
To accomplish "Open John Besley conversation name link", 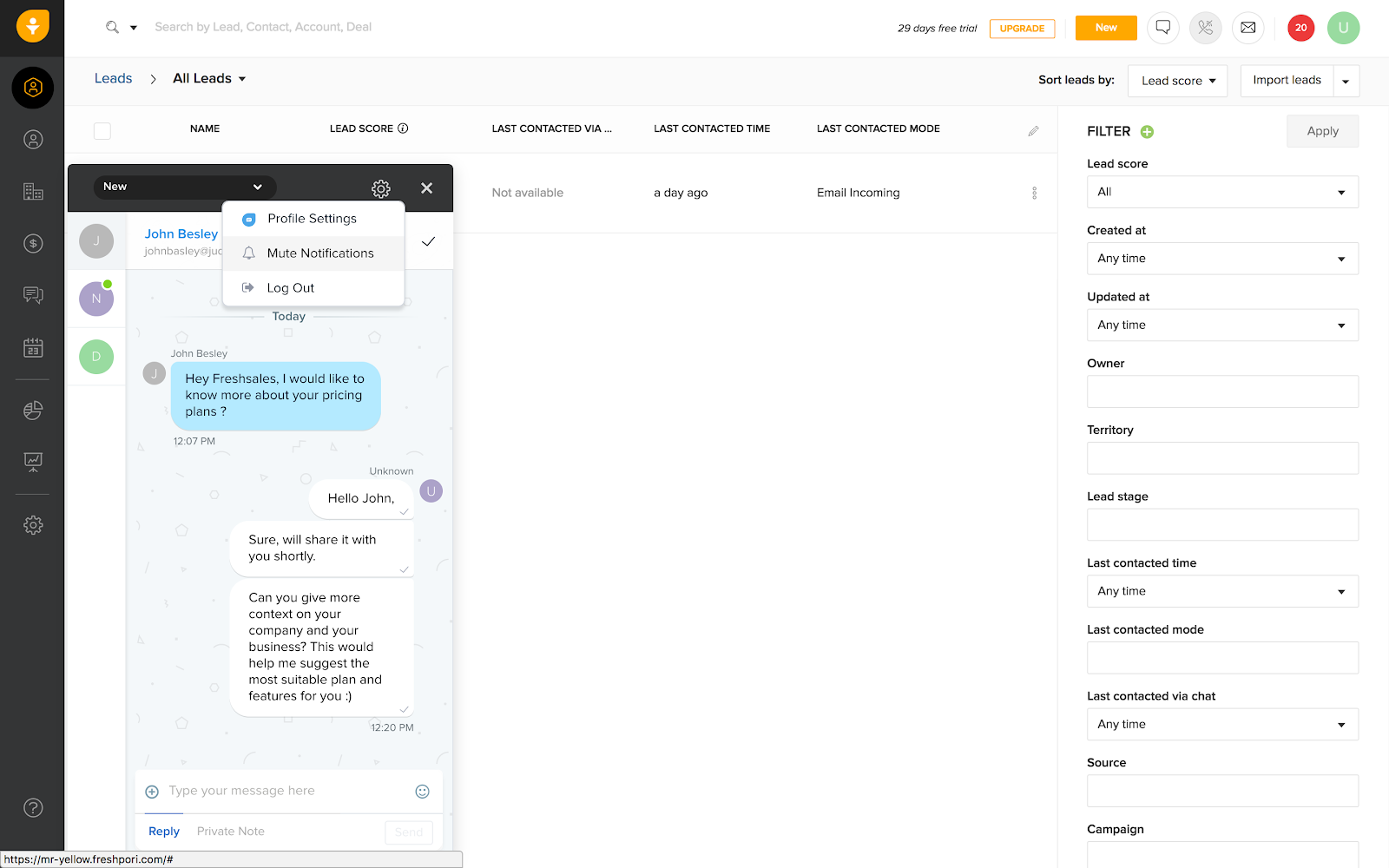I will pos(181,234).
